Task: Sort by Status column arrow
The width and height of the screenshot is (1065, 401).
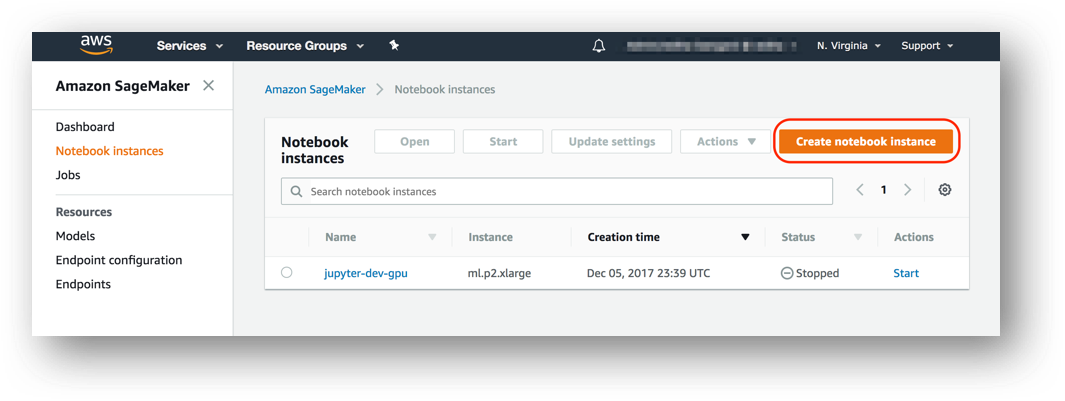Action: point(858,237)
